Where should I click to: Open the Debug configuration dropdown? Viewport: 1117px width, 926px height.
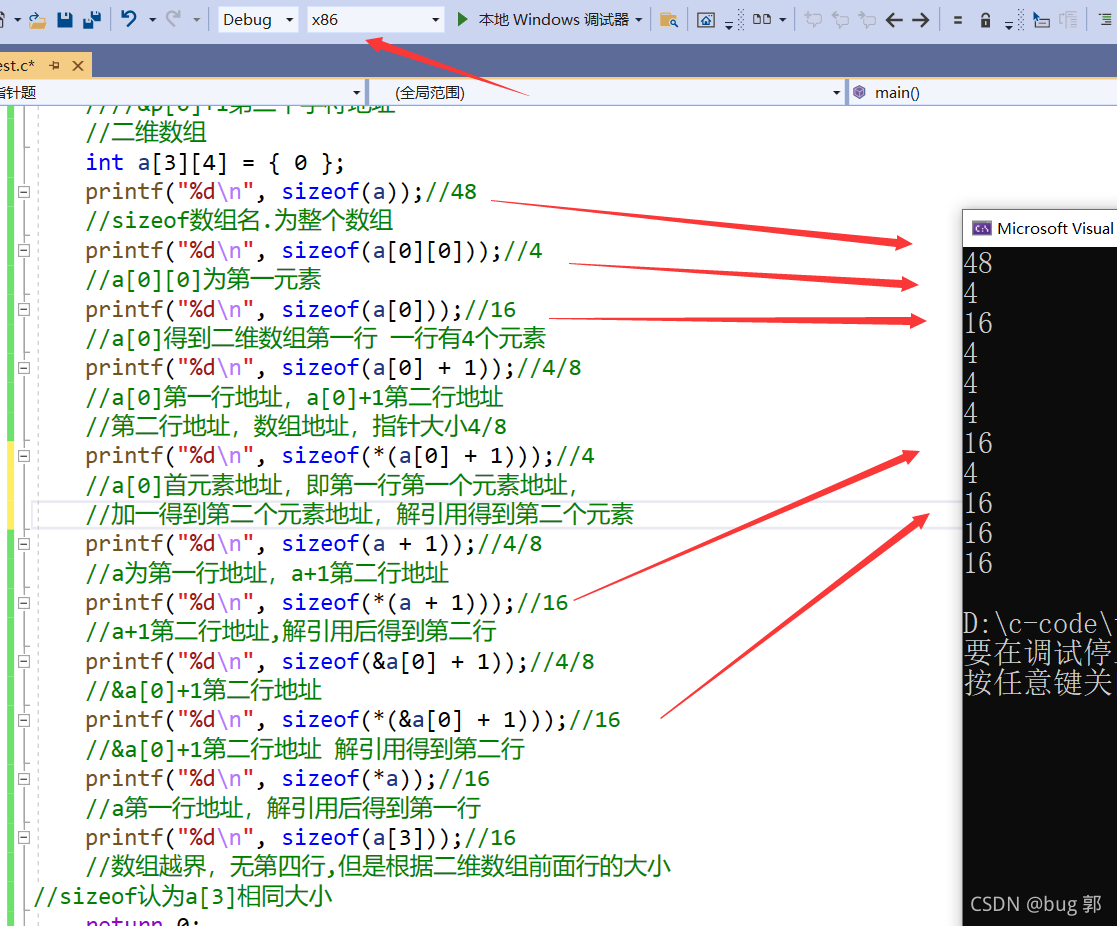click(x=258, y=20)
